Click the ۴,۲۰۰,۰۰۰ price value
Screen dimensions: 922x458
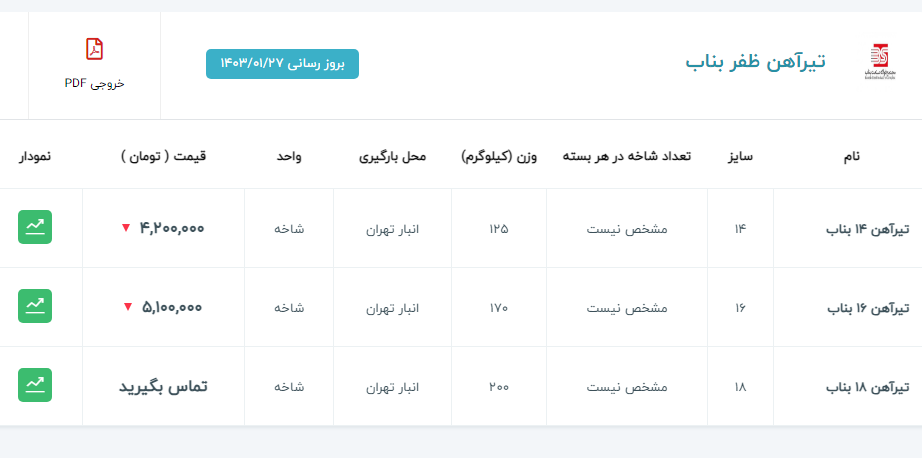pyautogui.click(x=172, y=228)
